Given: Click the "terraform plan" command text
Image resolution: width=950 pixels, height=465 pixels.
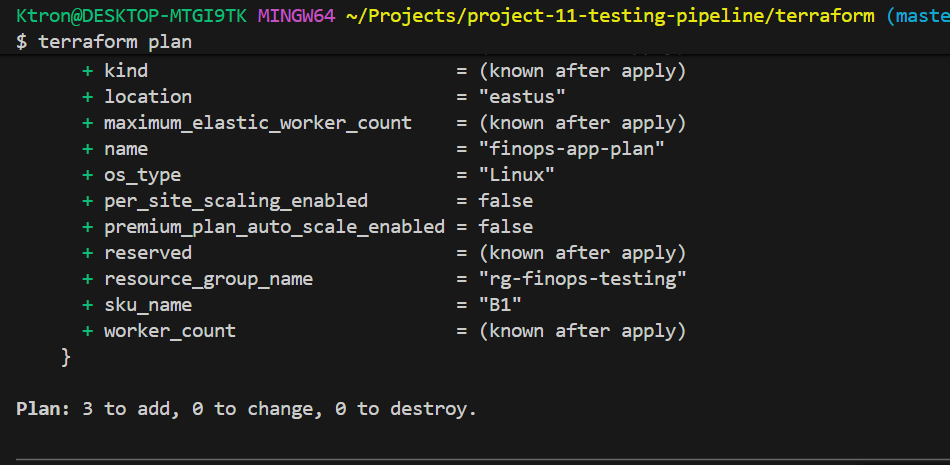Looking at the screenshot, I should [115, 42].
